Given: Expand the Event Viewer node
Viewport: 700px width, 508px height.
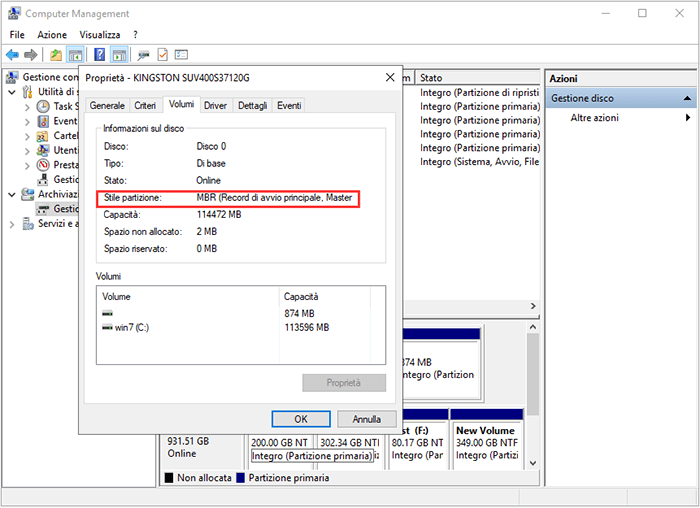Looking at the screenshot, I should 27,122.
